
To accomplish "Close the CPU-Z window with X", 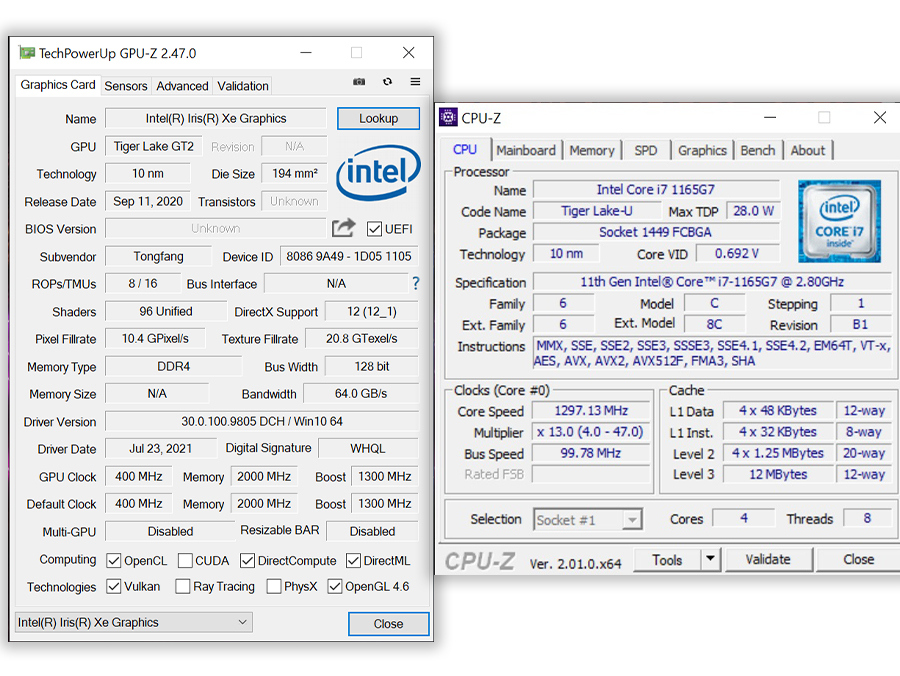I will tap(879, 118).
